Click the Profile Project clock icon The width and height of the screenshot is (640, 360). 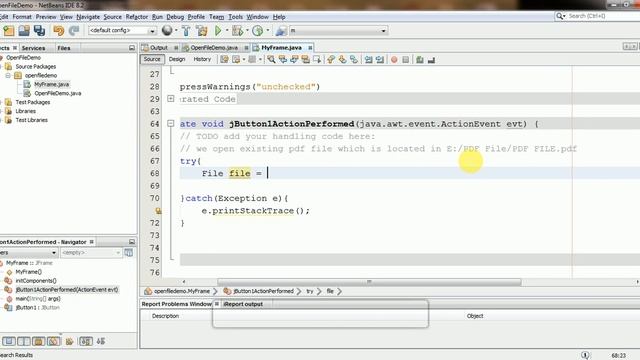258,31
